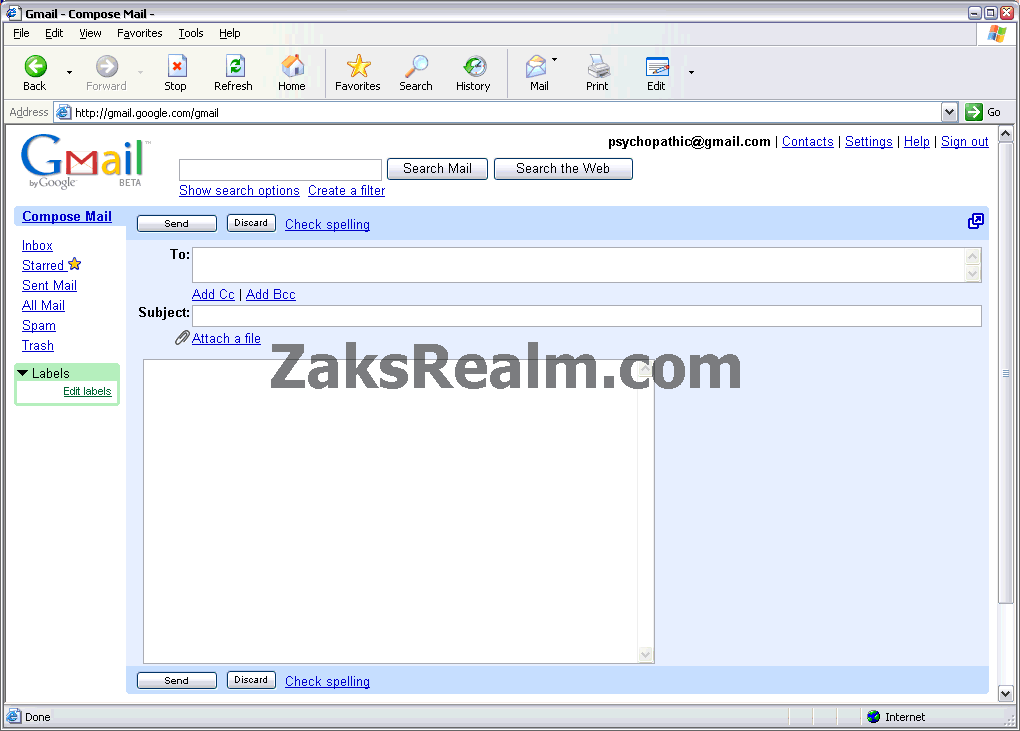Click the Internet zone globe icon
Viewport: 1020px width, 731px height.
[x=874, y=717]
